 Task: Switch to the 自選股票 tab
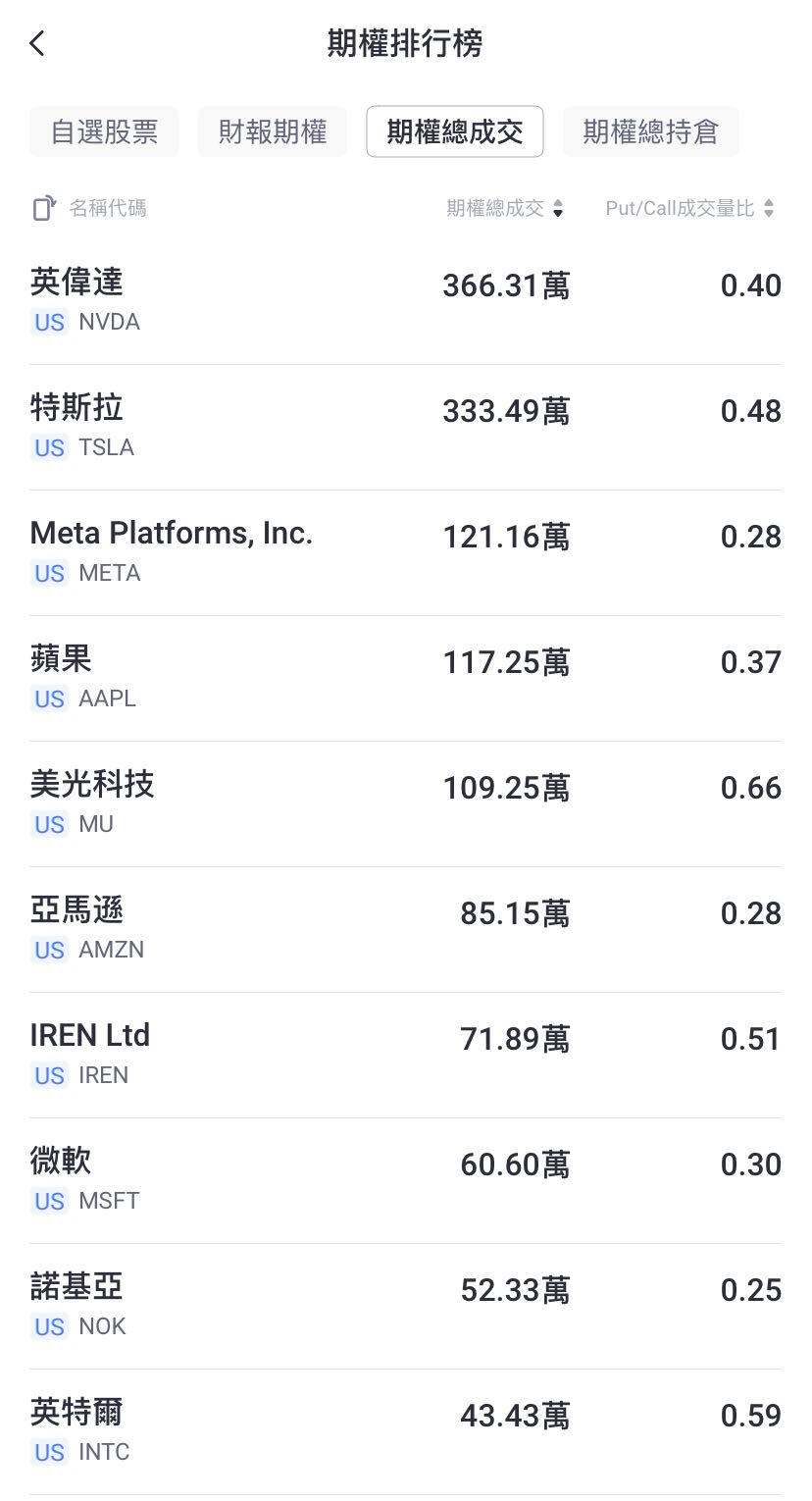click(x=104, y=131)
